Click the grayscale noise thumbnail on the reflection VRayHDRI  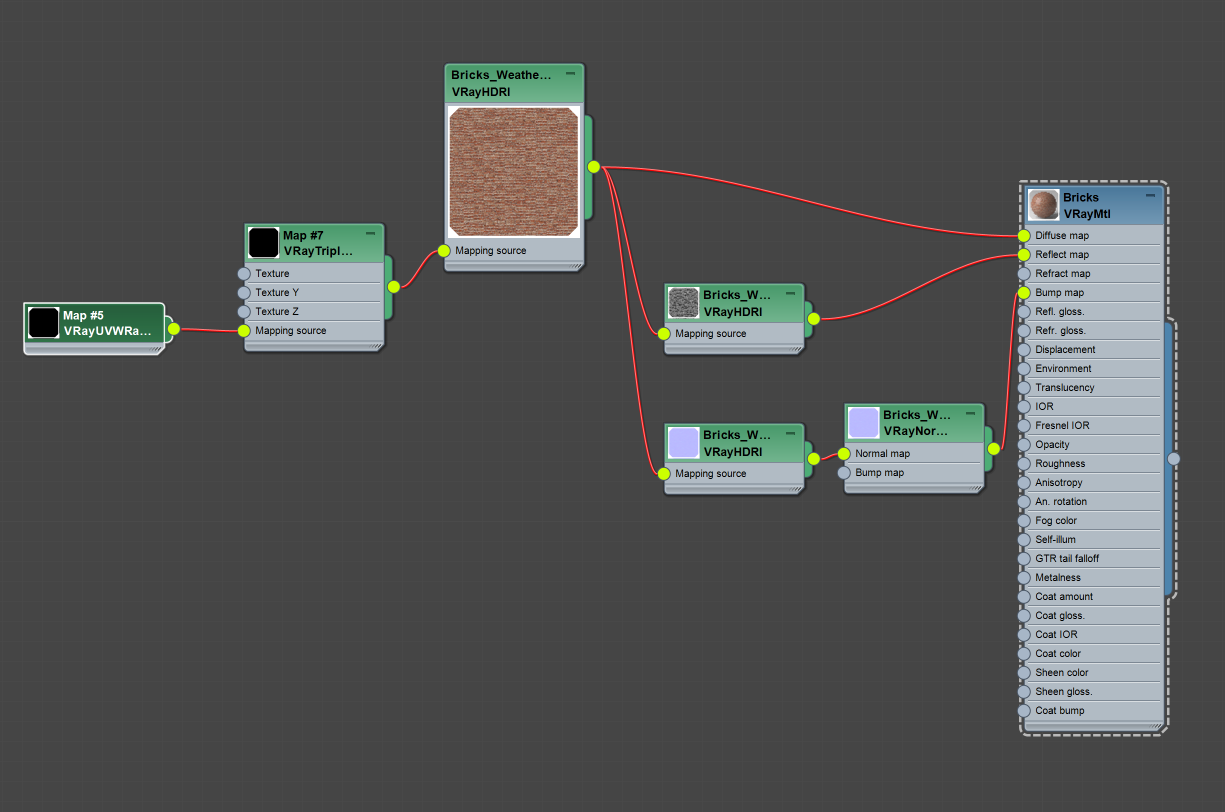point(684,303)
